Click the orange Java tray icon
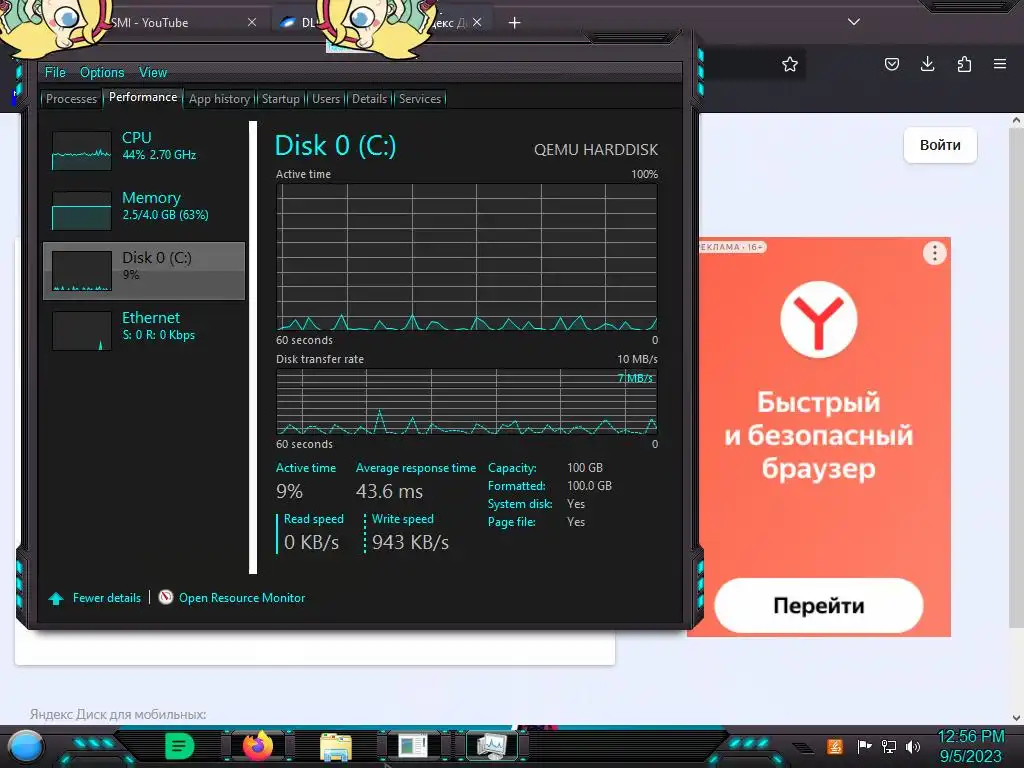Image resolution: width=1024 pixels, height=768 pixels. coord(835,746)
